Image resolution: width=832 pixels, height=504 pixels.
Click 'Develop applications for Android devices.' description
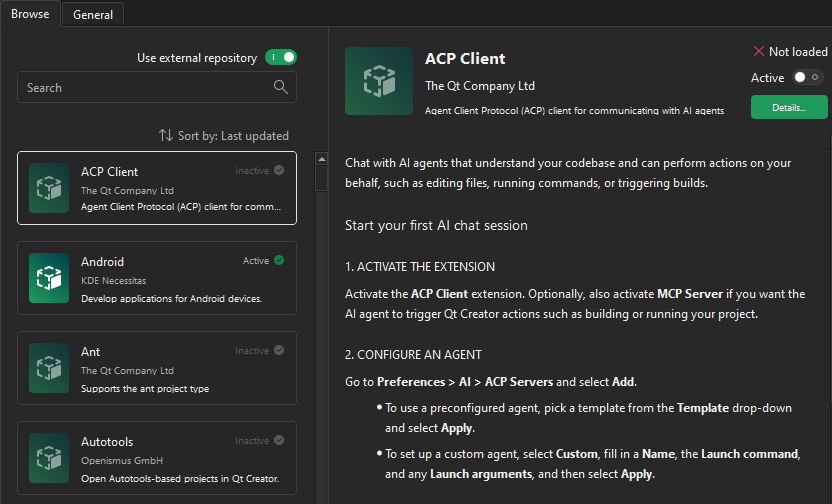(171, 299)
